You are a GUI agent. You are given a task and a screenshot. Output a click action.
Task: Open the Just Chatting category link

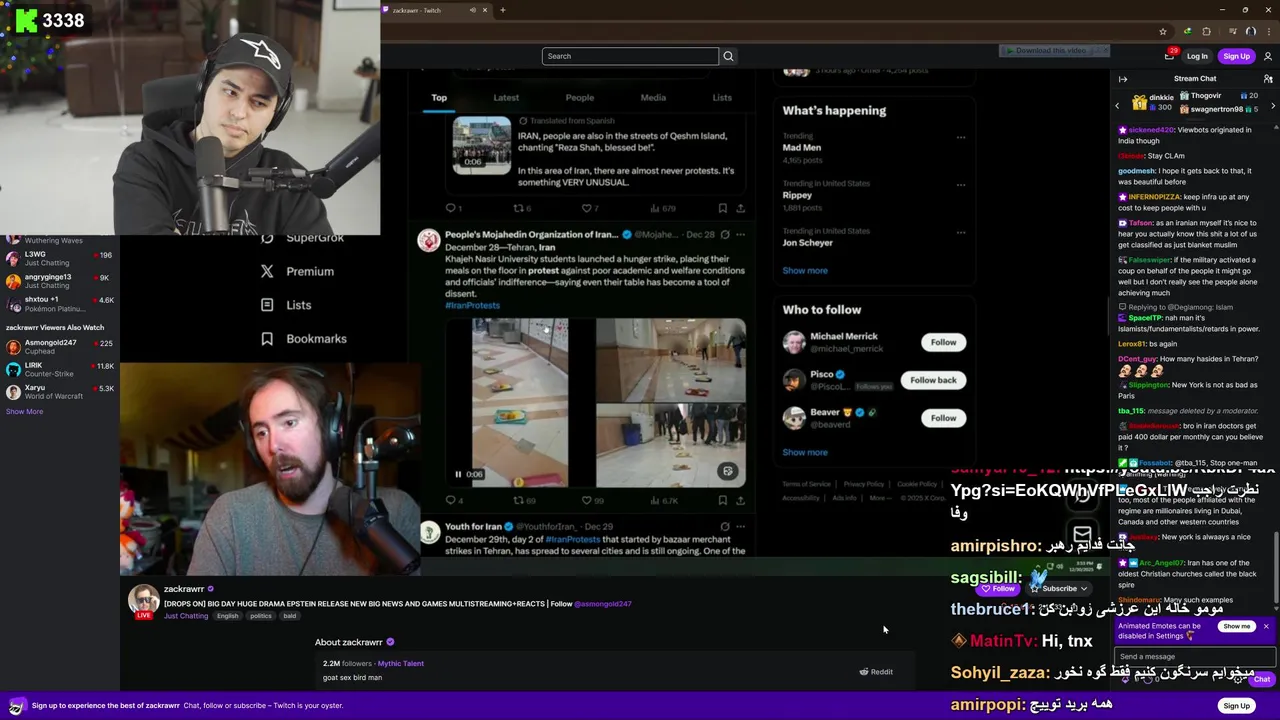(186, 616)
